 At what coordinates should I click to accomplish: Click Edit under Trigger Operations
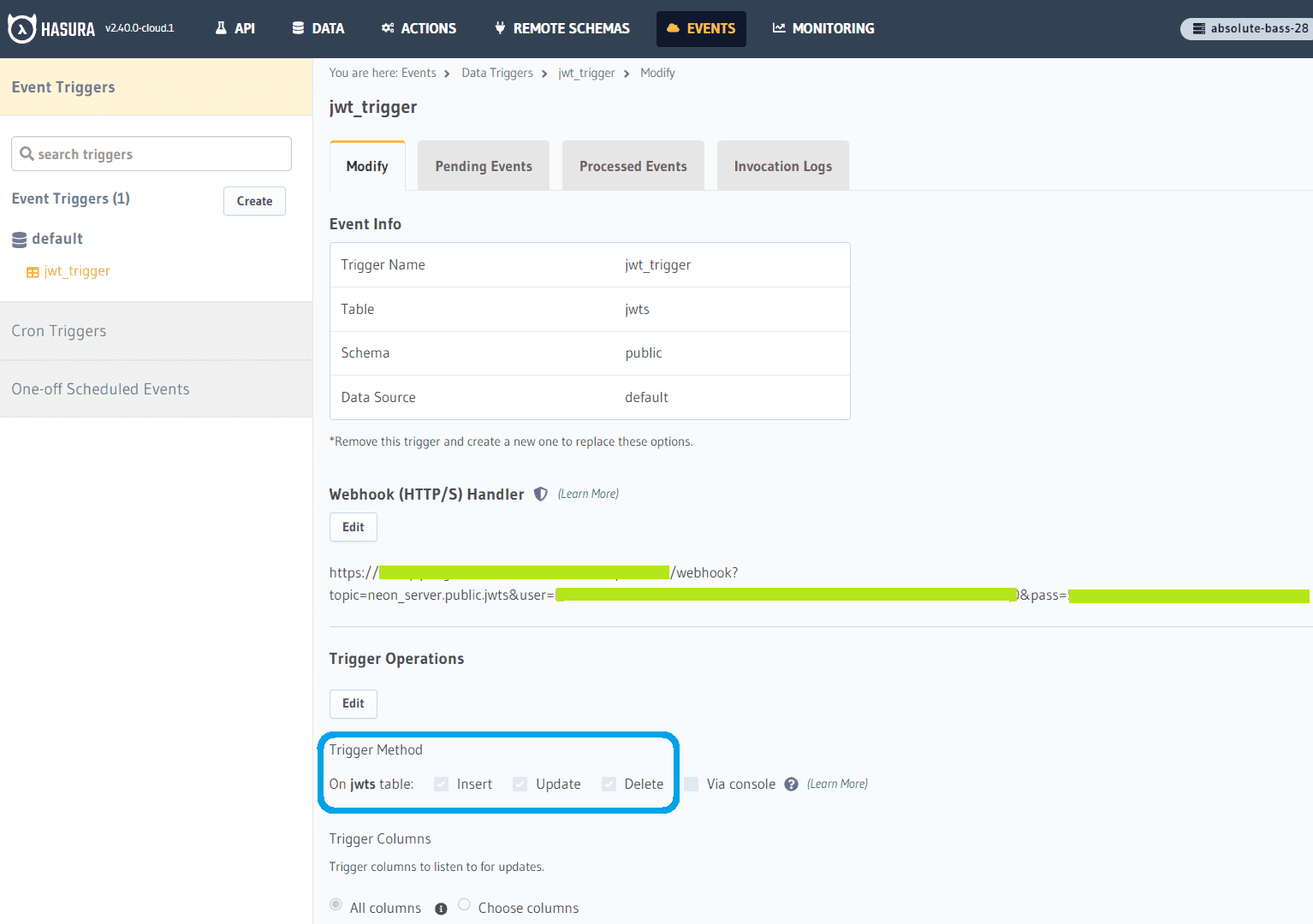coord(353,703)
